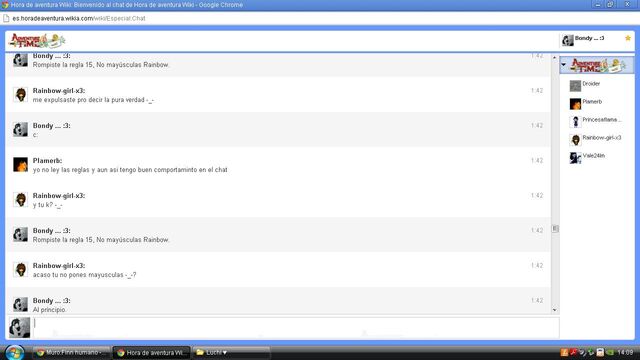Open the 'Luchi' folder taskbar item

coord(231,352)
